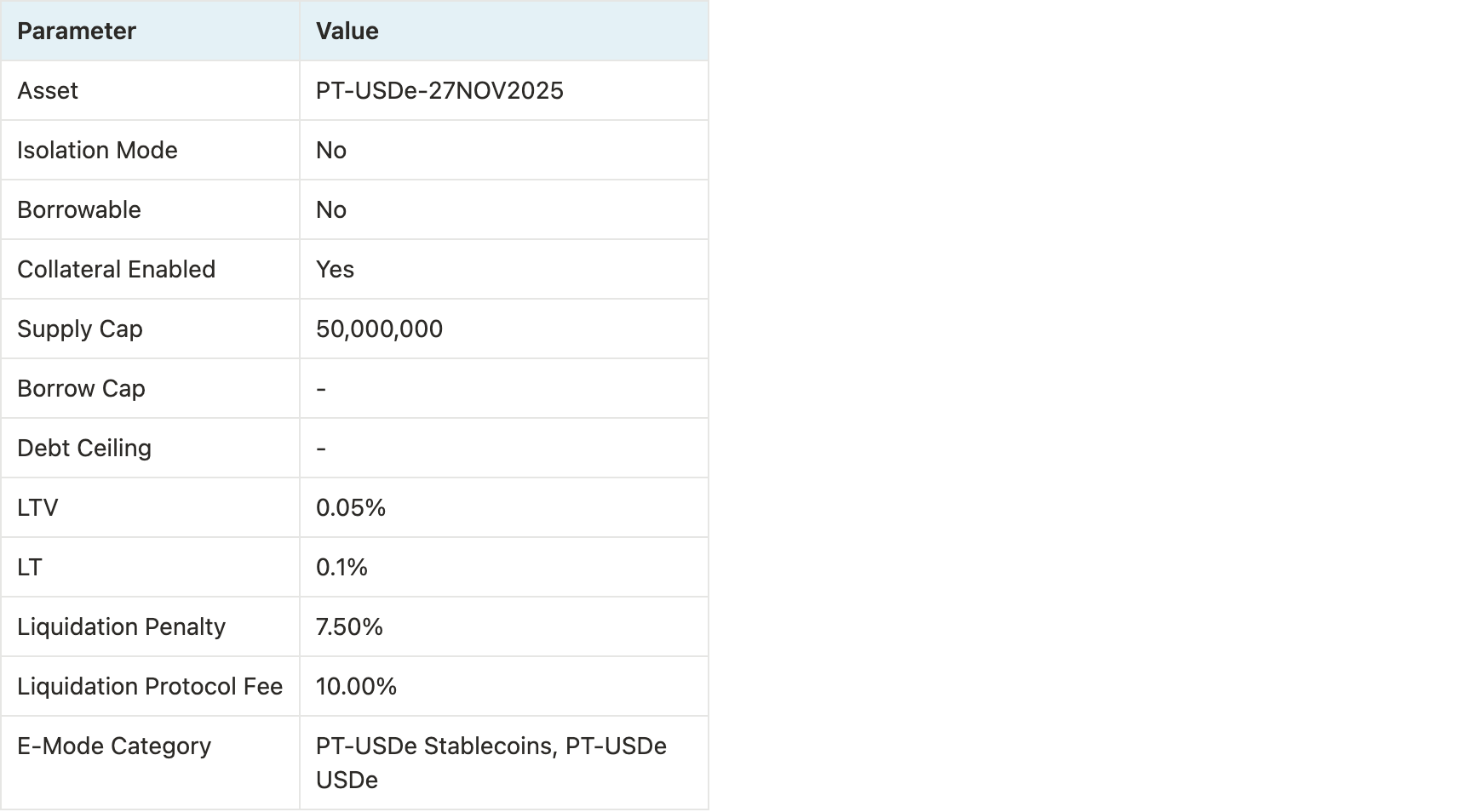This screenshot has height=812, width=1475.
Task: Select the Liquidation Protocol Fee label
Action: point(150,687)
